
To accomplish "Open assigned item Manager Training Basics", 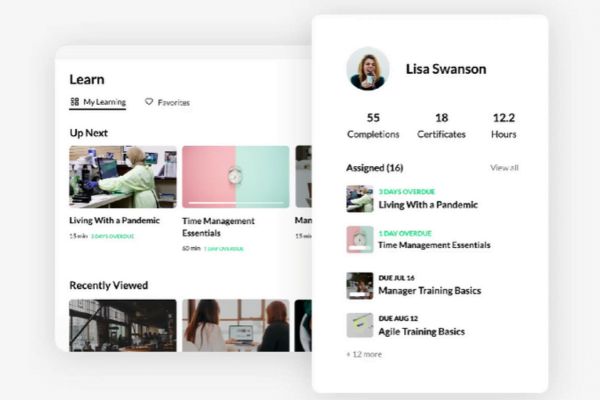I will click(x=430, y=291).
